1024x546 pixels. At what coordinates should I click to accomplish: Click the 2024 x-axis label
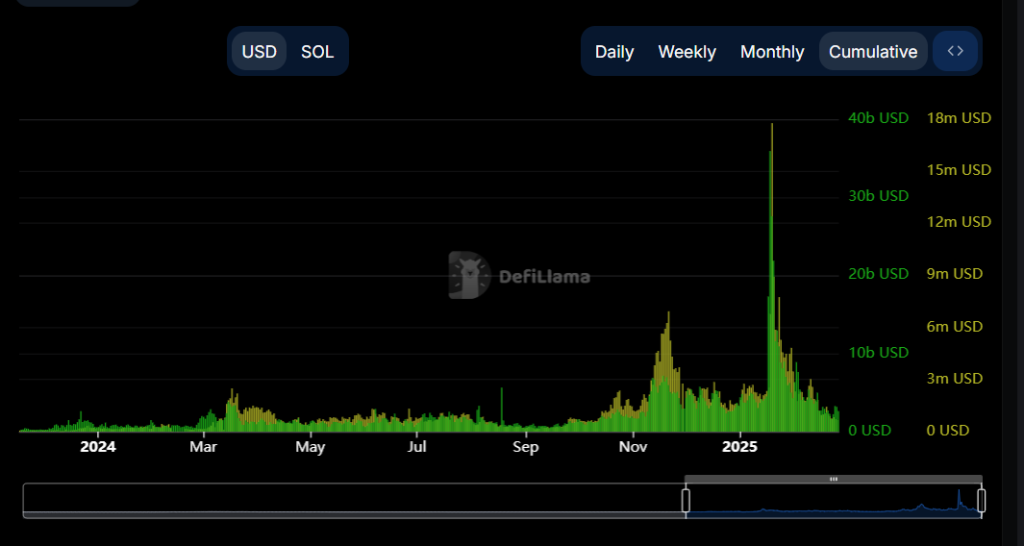coord(98,447)
